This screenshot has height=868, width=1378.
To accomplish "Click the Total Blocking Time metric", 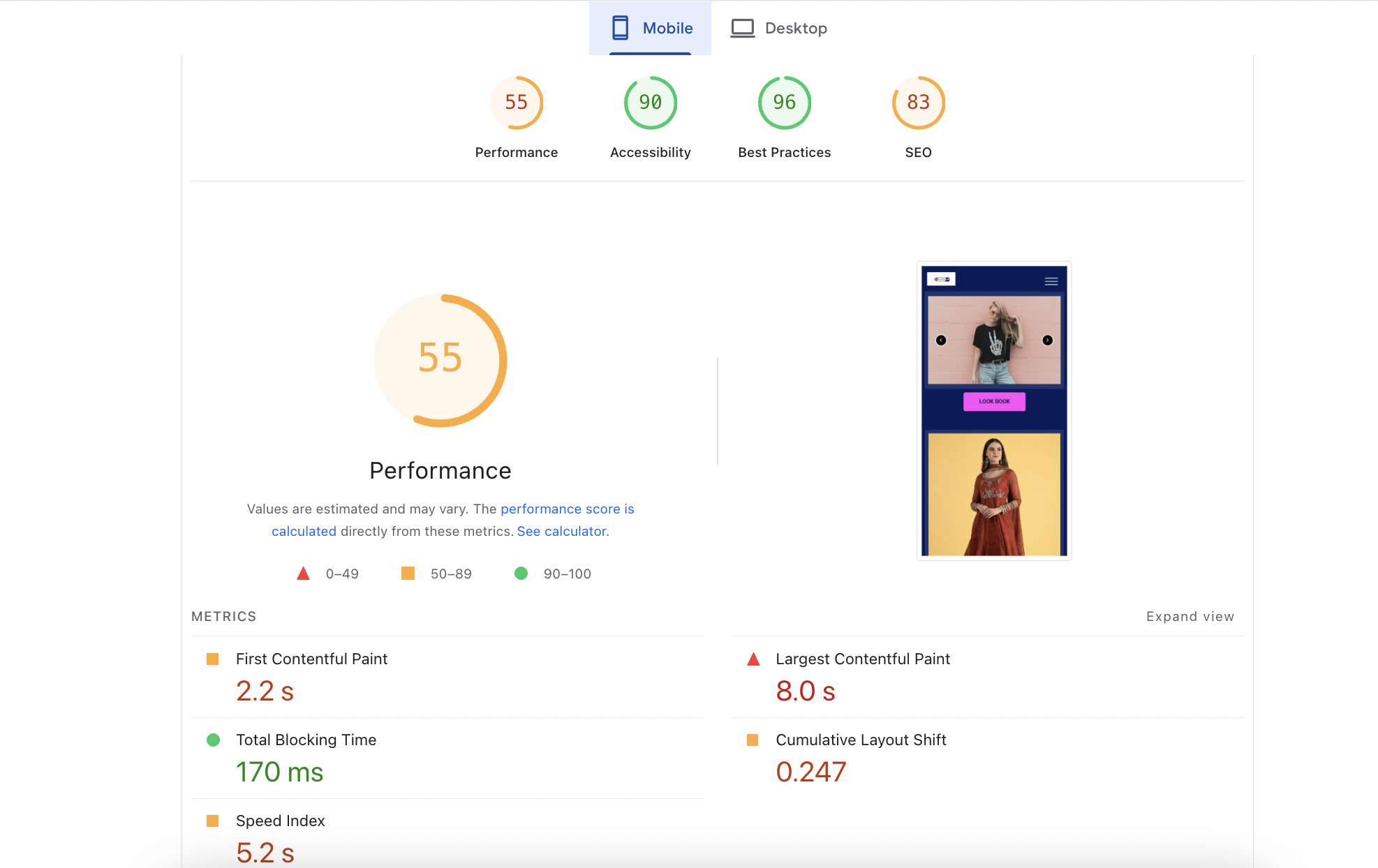I will (x=306, y=740).
